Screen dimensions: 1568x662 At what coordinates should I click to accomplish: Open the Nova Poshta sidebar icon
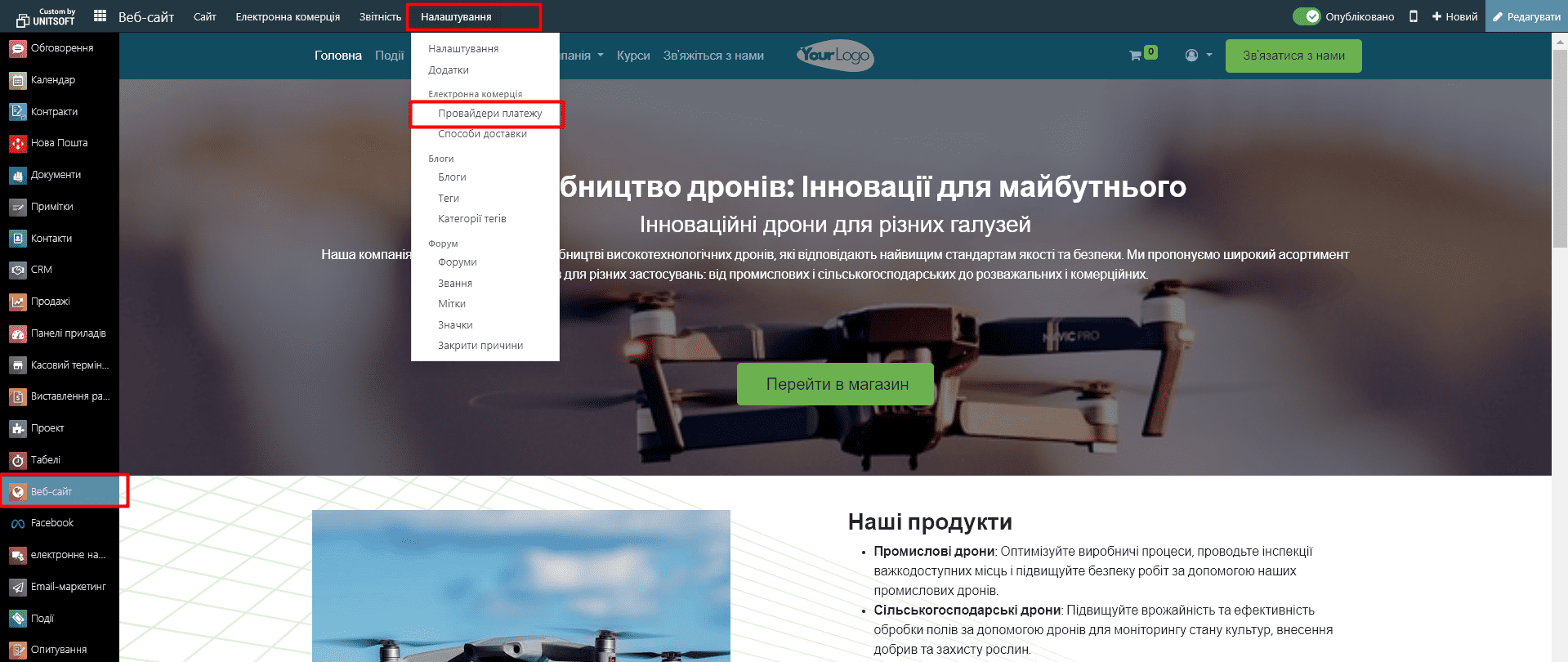tap(18, 144)
